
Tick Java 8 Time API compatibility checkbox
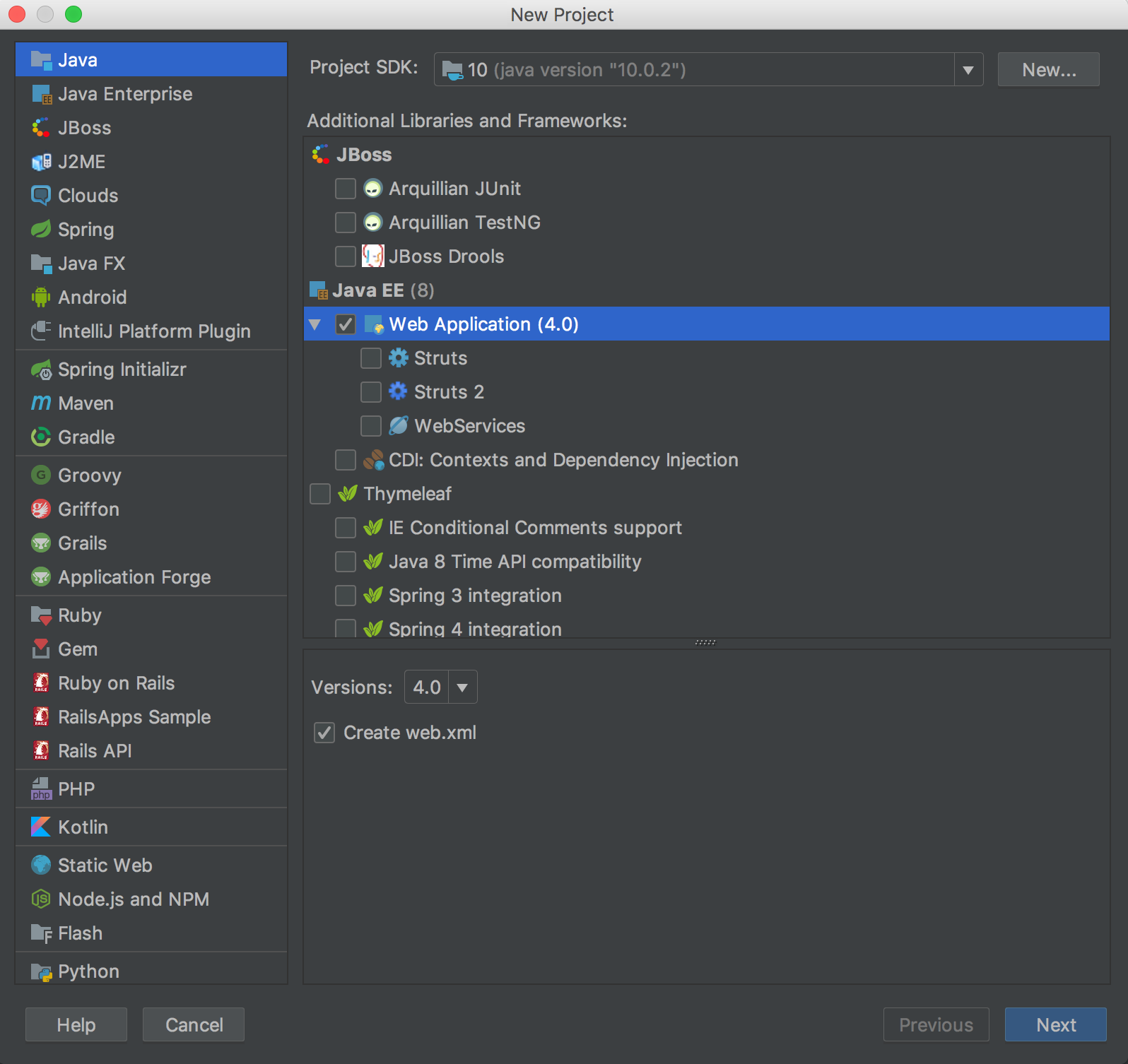(346, 562)
